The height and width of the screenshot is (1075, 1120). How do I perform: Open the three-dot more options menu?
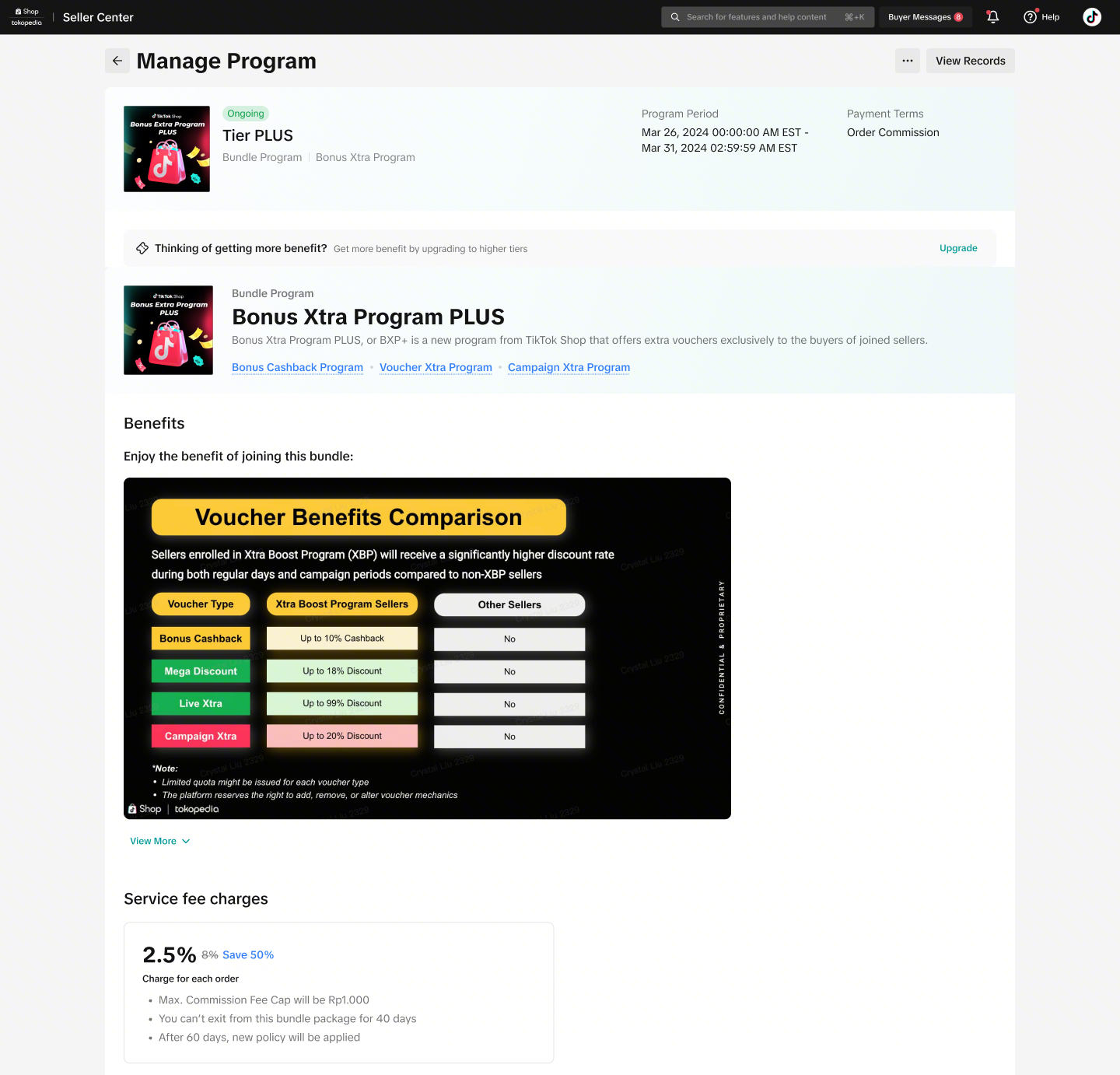click(x=908, y=61)
